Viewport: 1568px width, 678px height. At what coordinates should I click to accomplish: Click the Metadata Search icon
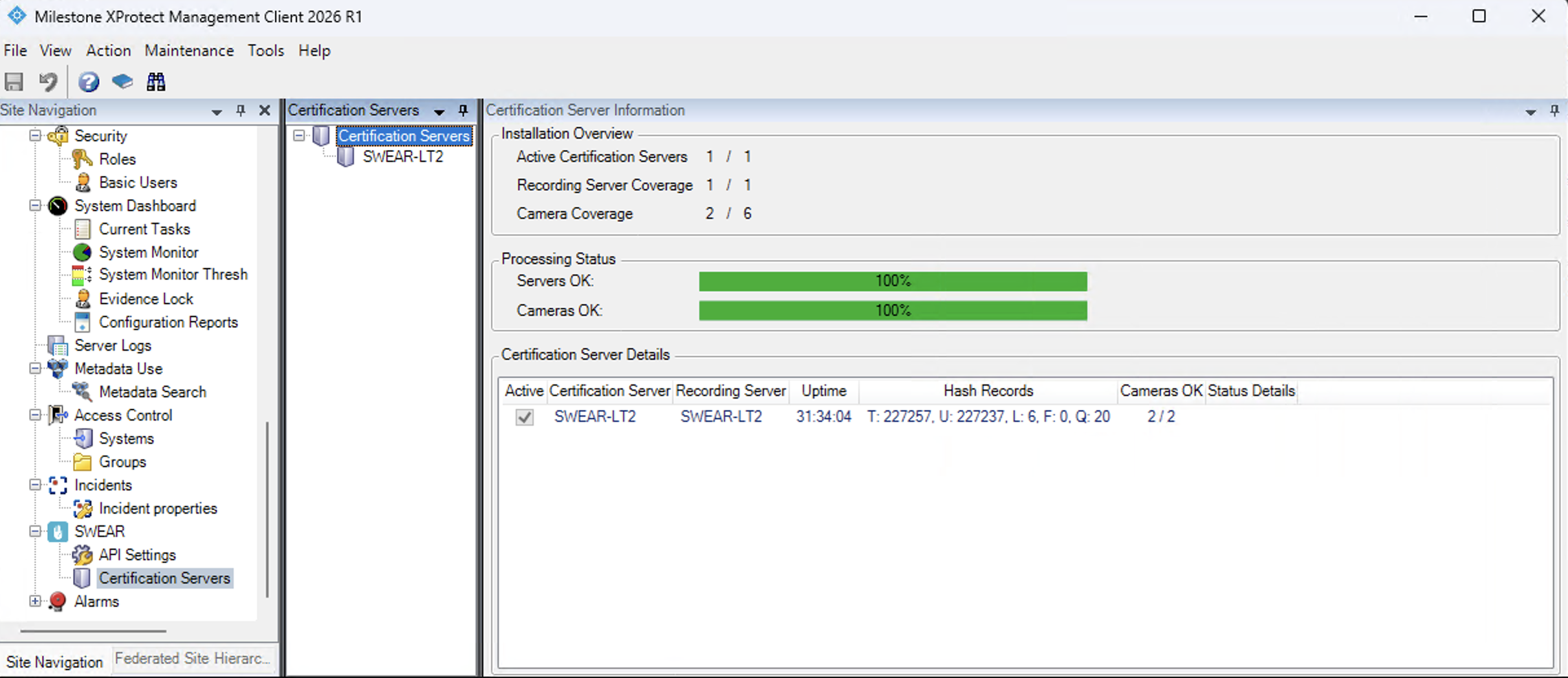tap(82, 392)
